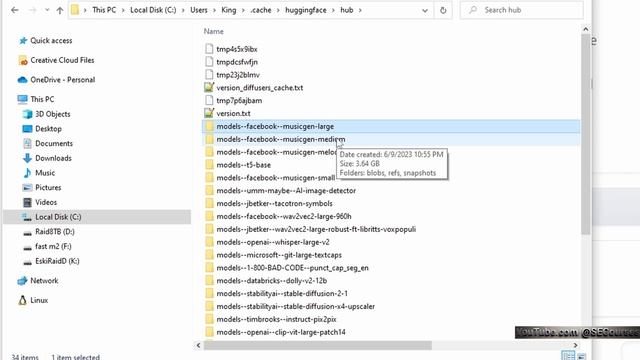Open fast m2 (F:) drive
Image resolution: width=640 pixels, height=360 pixels.
tap(53, 246)
